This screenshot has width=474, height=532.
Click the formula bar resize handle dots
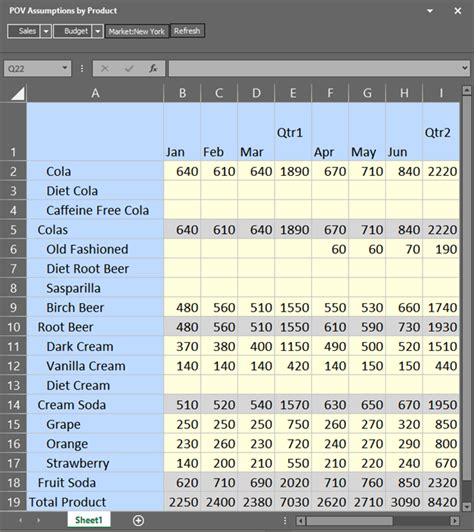(x=82, y=69)
